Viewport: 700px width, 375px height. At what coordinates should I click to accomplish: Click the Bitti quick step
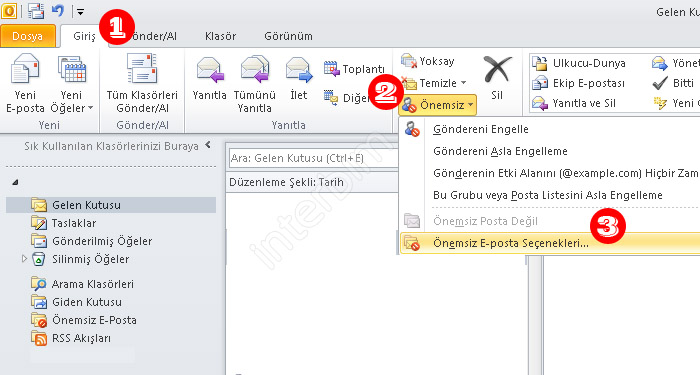click(x=673, y=83)
